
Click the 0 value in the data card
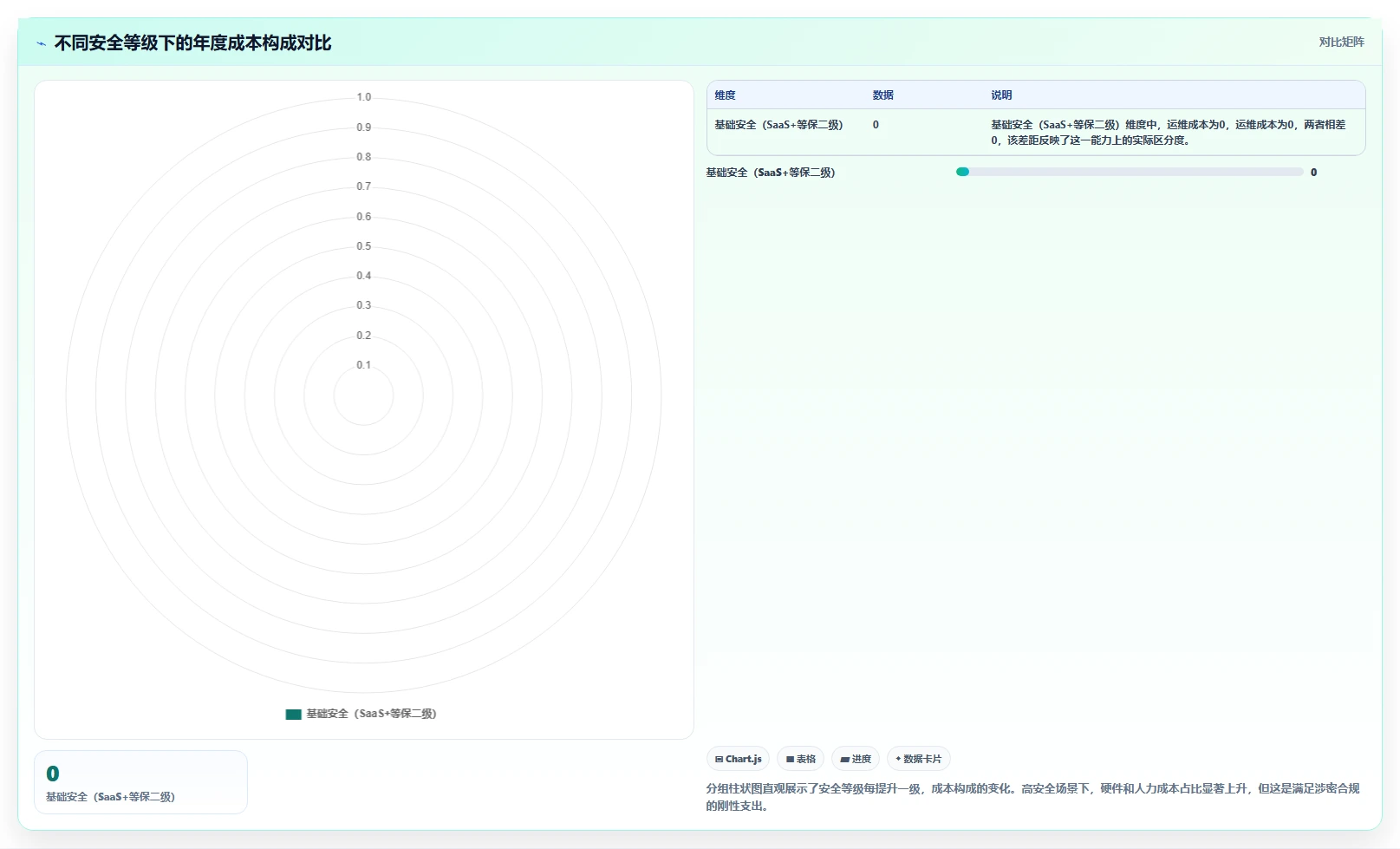[53, 774]
